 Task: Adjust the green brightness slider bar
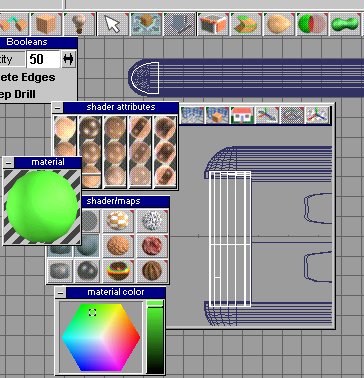pyautogui.click(x=155, y=337)
